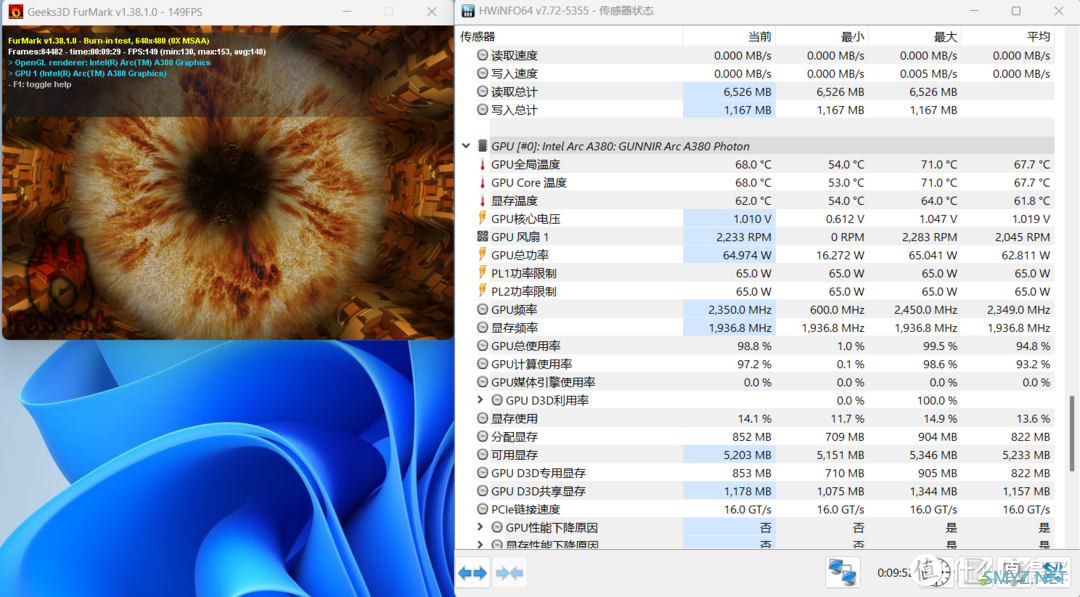Screen dimensions: 1080x597
Task: Select the lightning icon for GPU总功率
Action: tap(482, 255)
